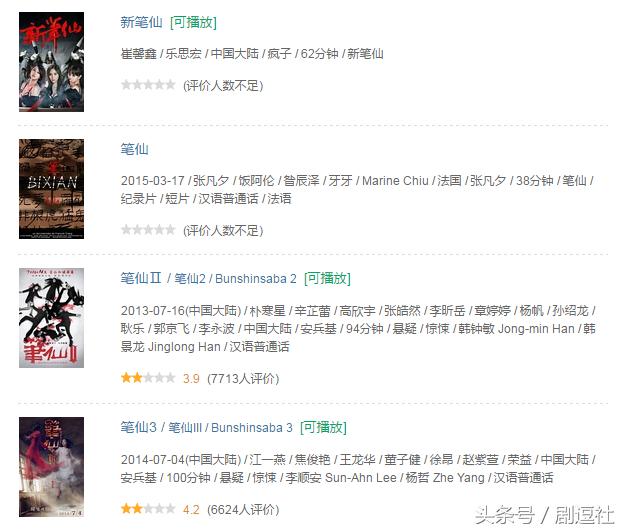Click the gray star rating under 新笔仙
This screenshot has width=627, height=532.
148,85
